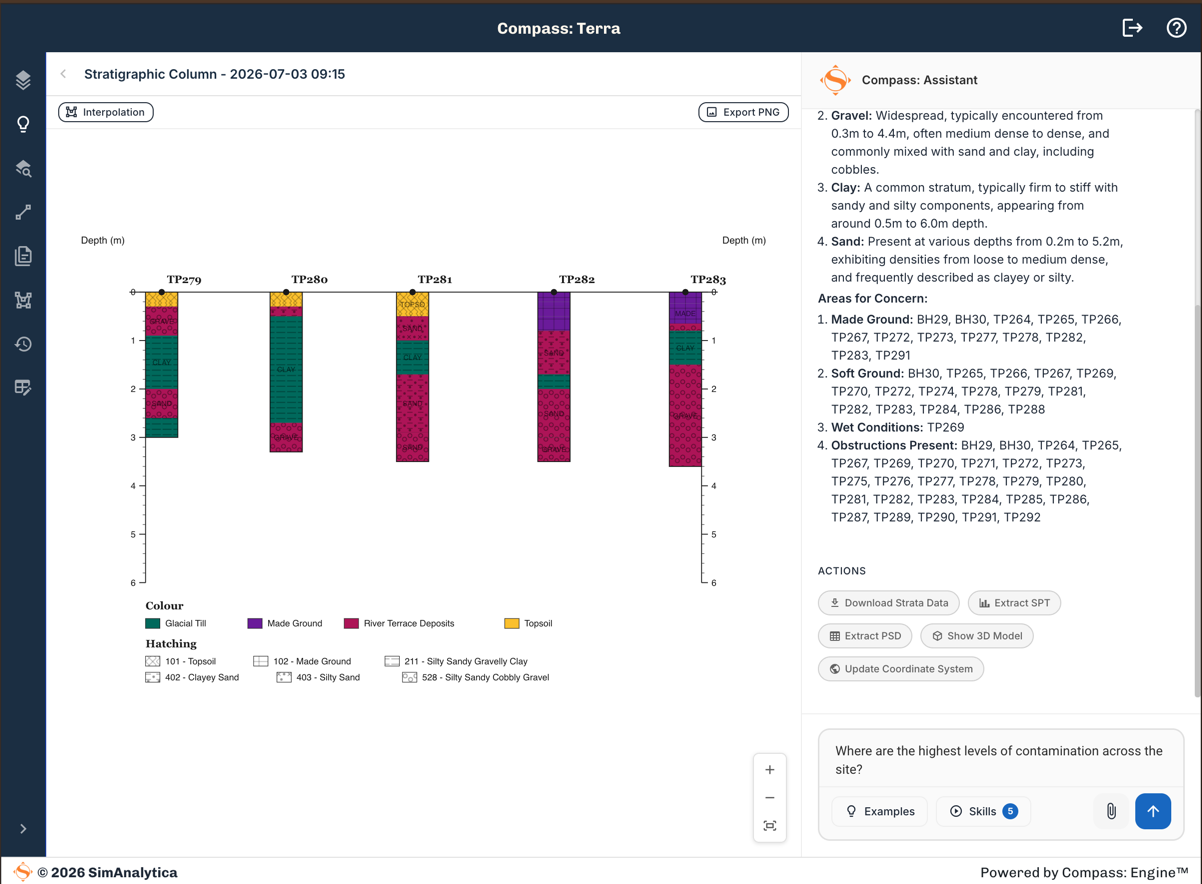This screenshot has height=884, width=1202.
Task: Go back using the chevron beside Stratigraphic Column
Action: (x=64, y=74)
